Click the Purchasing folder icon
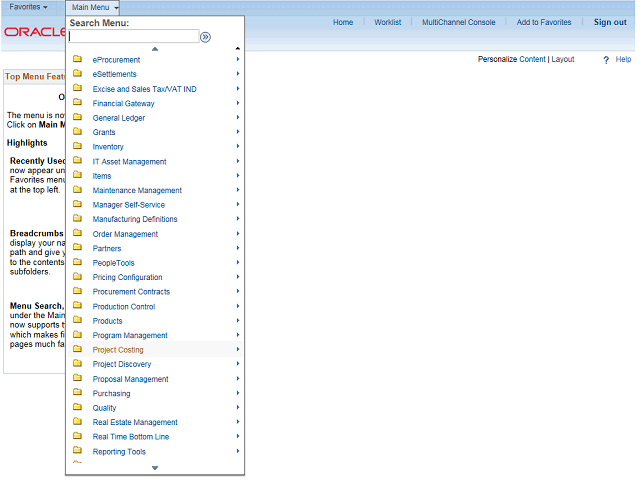 (x=77, y=393)
